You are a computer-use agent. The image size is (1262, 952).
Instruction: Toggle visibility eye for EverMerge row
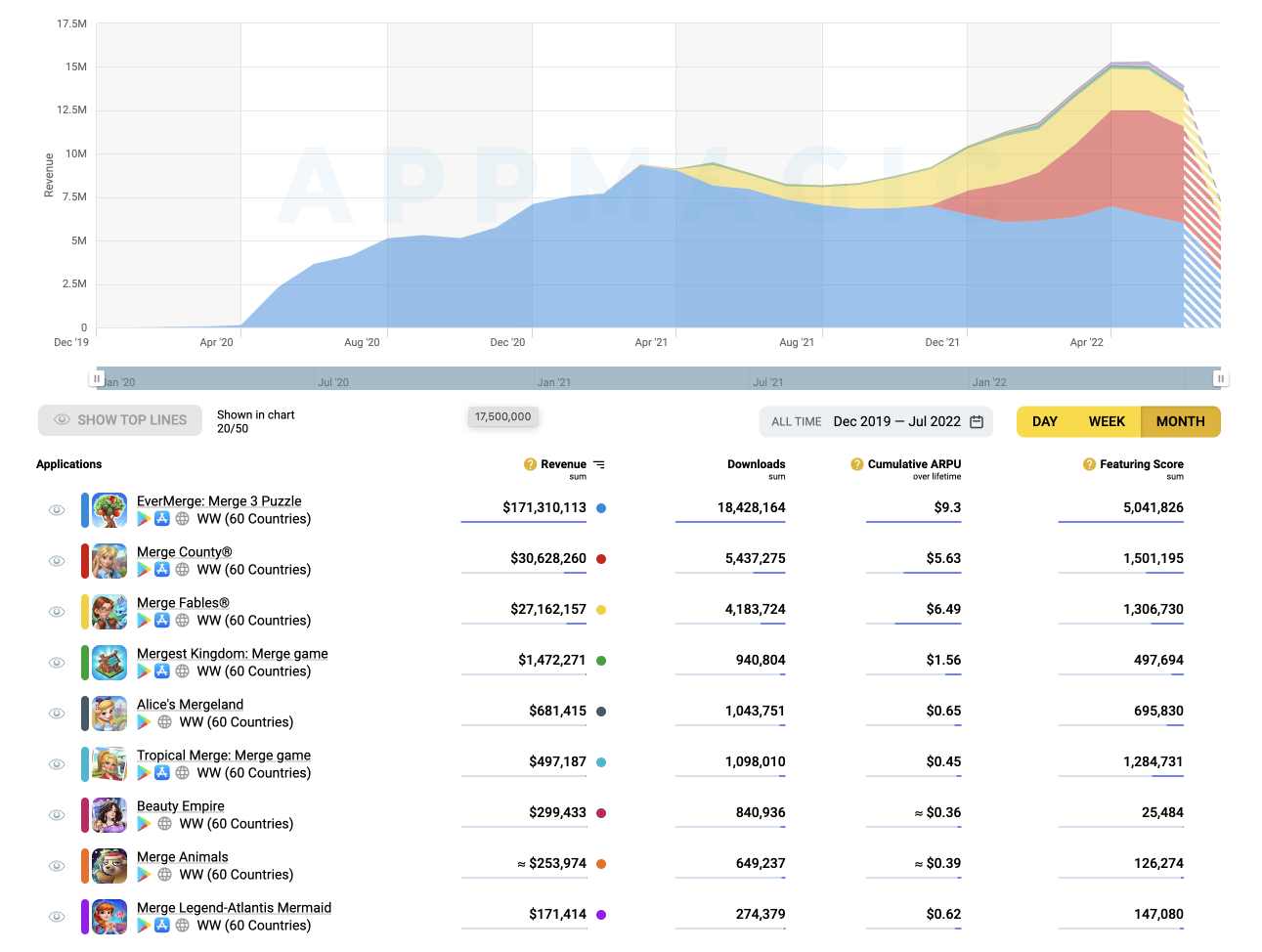point(58,510)
